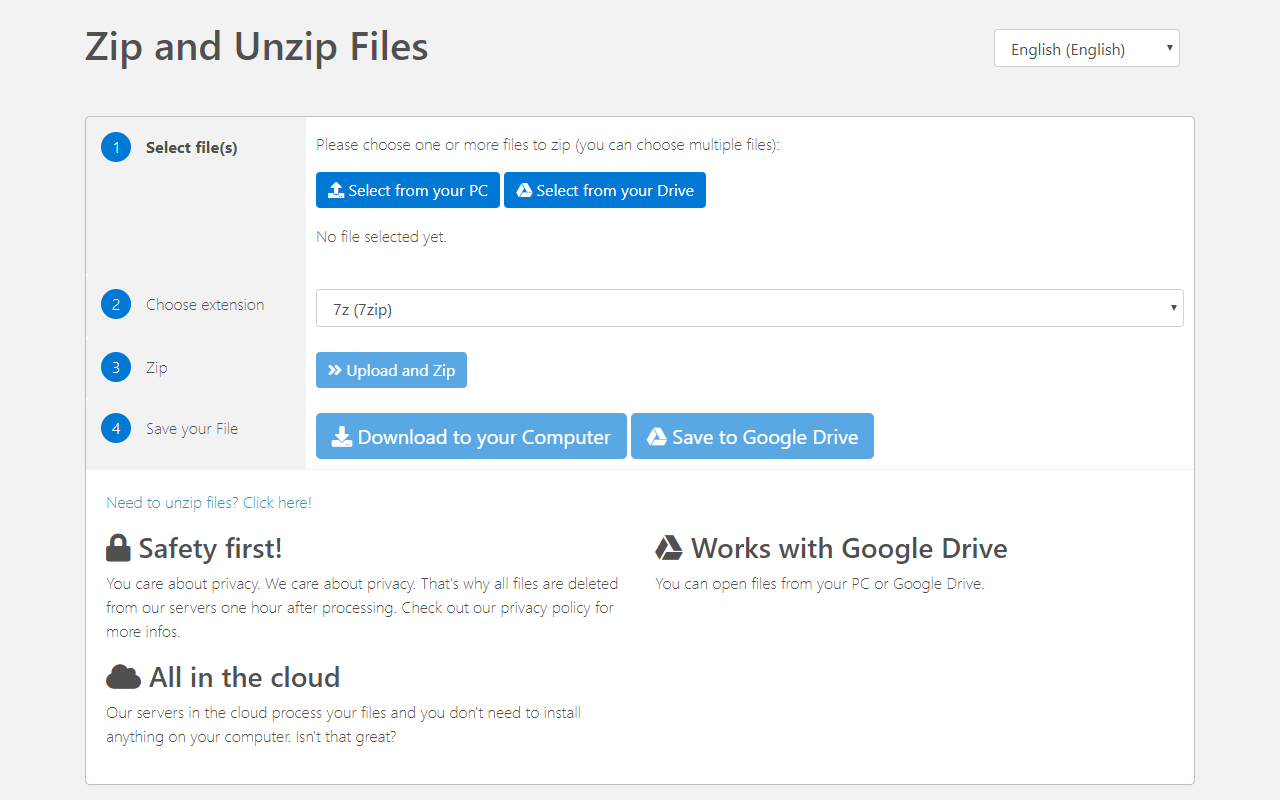Click the download icon on Download to your Computer
This screenshot has height=800, width=1280.
342,436
